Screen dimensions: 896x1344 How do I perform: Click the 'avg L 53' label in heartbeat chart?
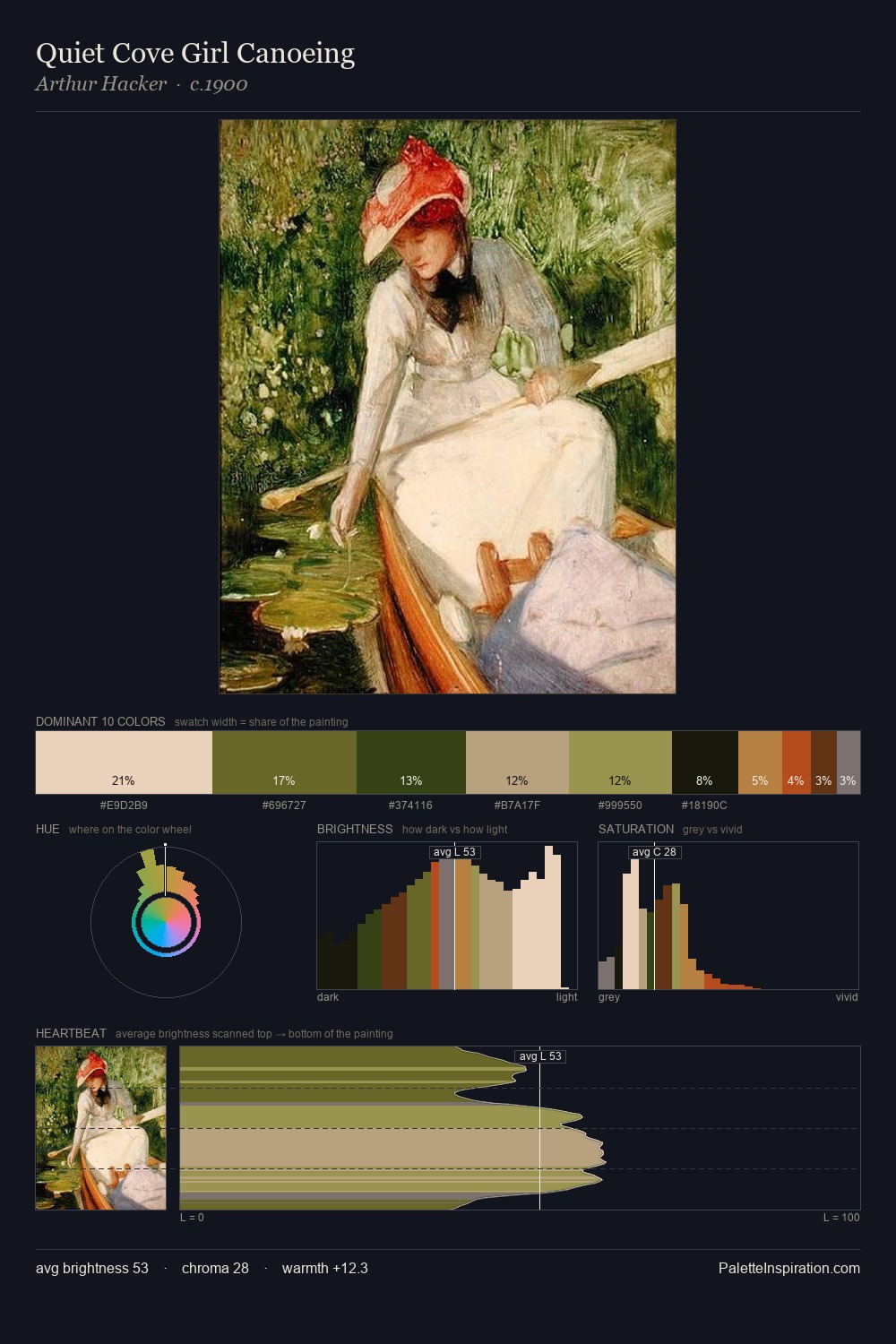click(x=540, y=1056)
